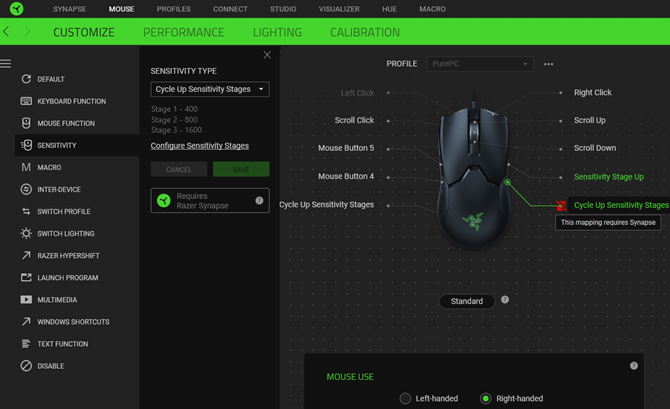Select the Sensitivity sidebar icon
670x409 pixels.
[x=26, y=145]
